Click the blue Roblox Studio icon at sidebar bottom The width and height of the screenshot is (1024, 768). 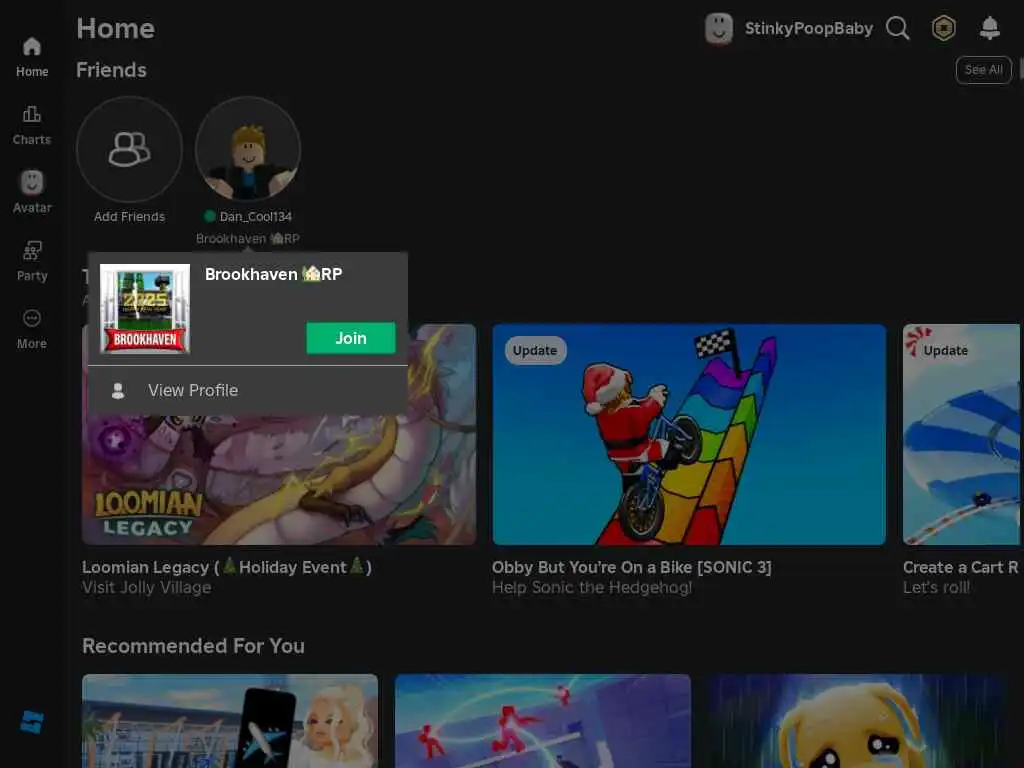pyautogui.click(x=31, y=722)
